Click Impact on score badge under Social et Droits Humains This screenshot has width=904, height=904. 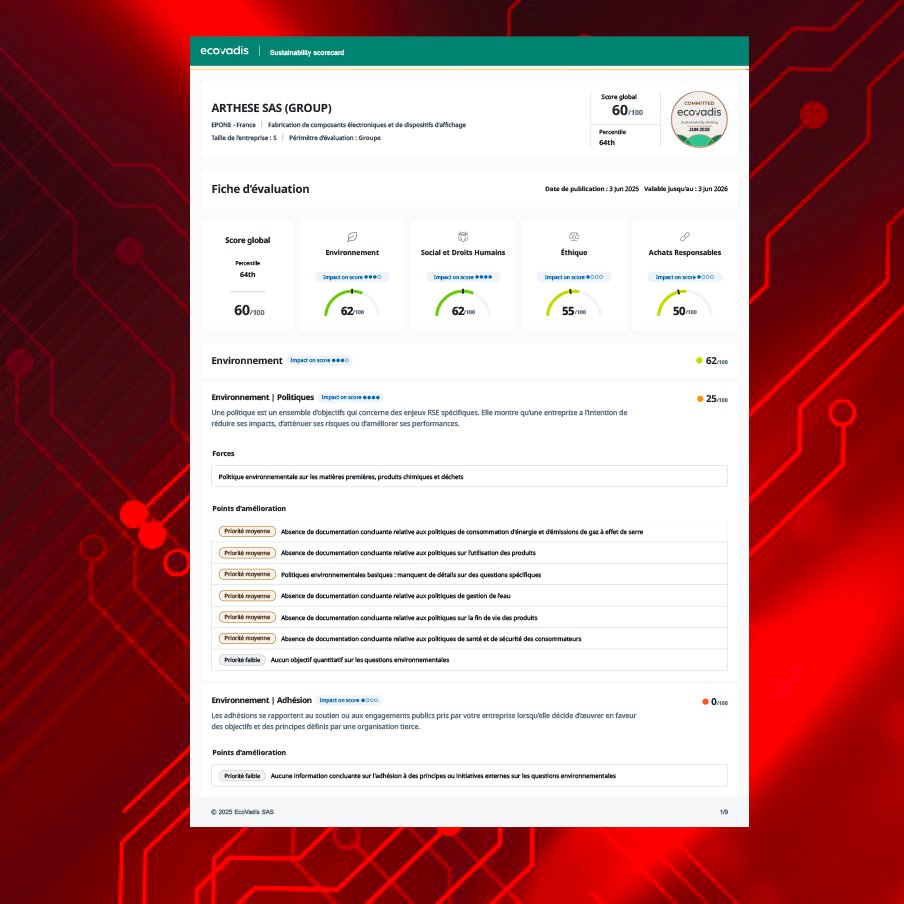click(462, 277)
